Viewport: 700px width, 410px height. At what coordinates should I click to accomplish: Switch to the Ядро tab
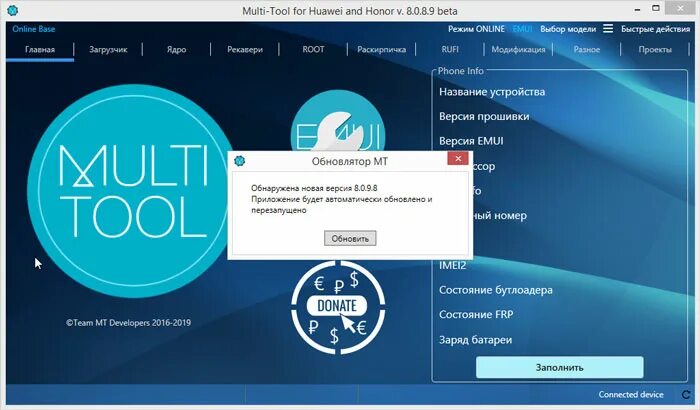coord(176,50)
